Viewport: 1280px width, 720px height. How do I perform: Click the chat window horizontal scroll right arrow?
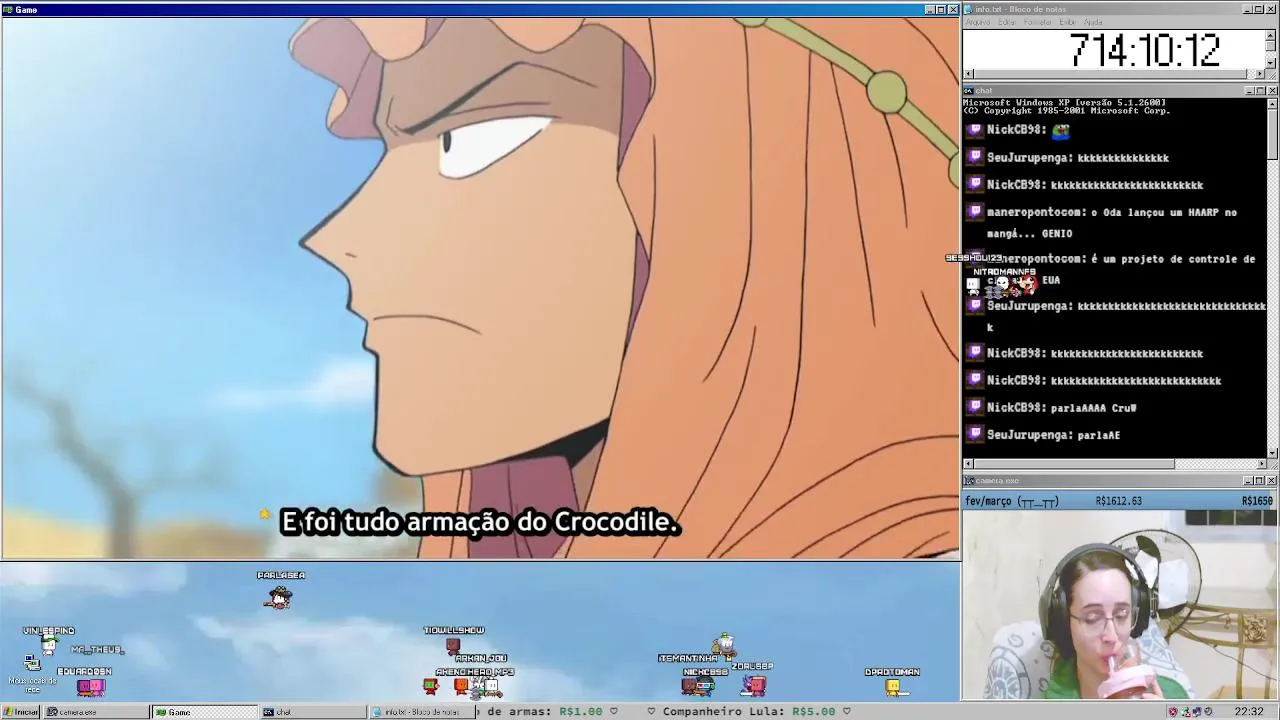click(1261, 464)
